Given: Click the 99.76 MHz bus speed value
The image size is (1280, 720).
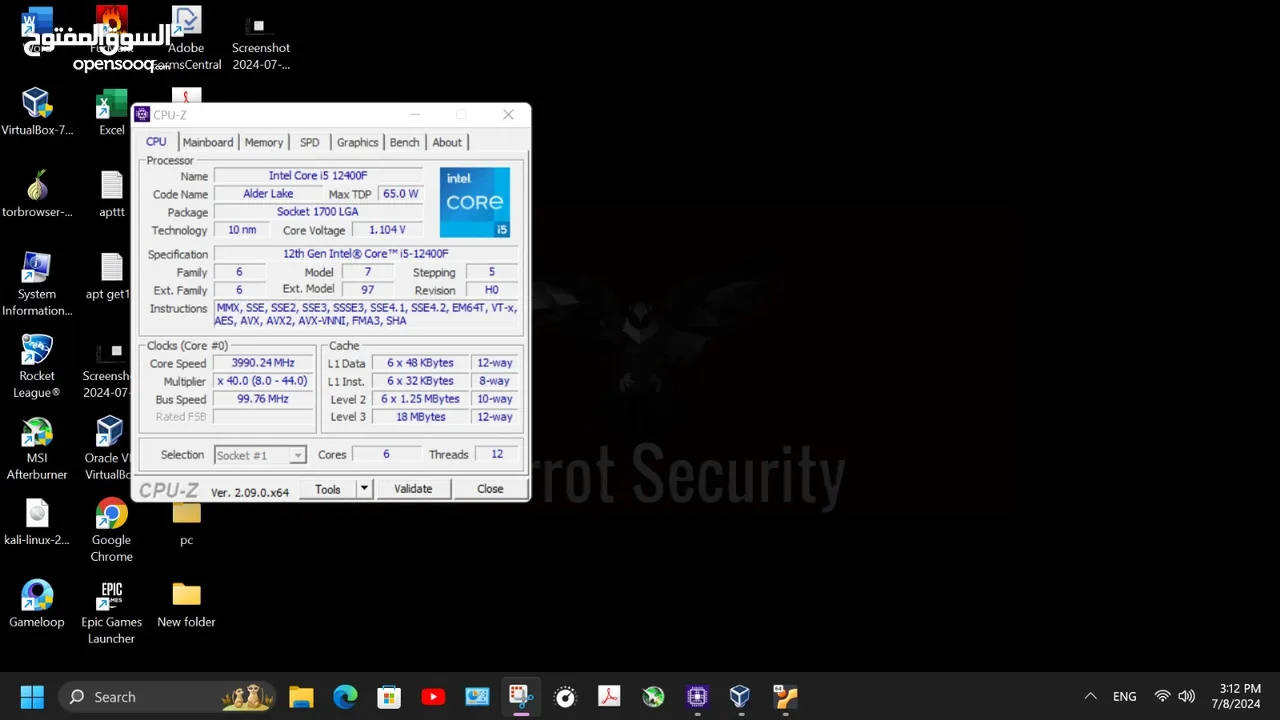Looking at the screenshot, I should coord(263,399).
